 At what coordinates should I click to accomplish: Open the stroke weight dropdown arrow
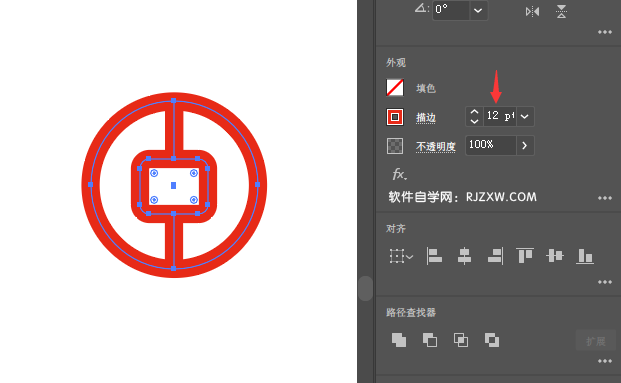coord(525,116)
